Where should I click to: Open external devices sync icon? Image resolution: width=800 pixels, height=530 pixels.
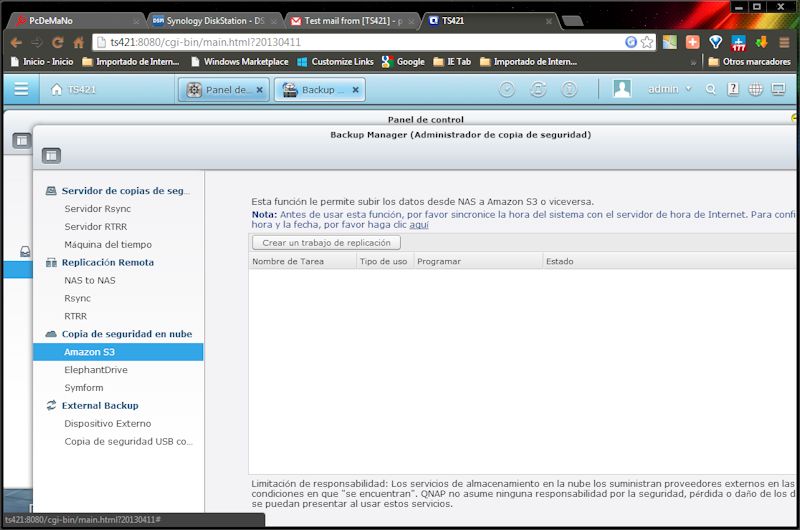538,89
